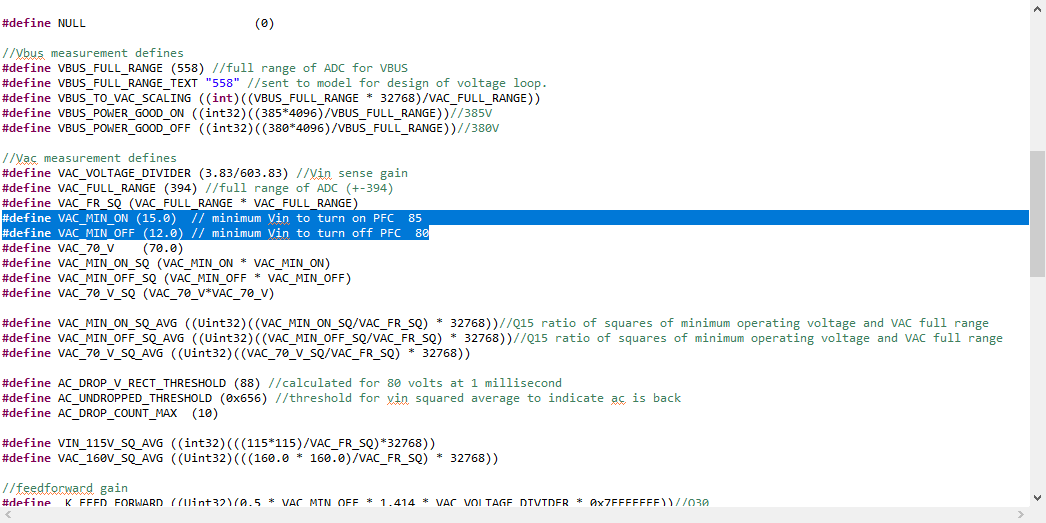Screen dimensions: 1046x523
Task: Click the vertical scrollbar down arrow
Action: pyautogui.click(x=1037, y=498)
